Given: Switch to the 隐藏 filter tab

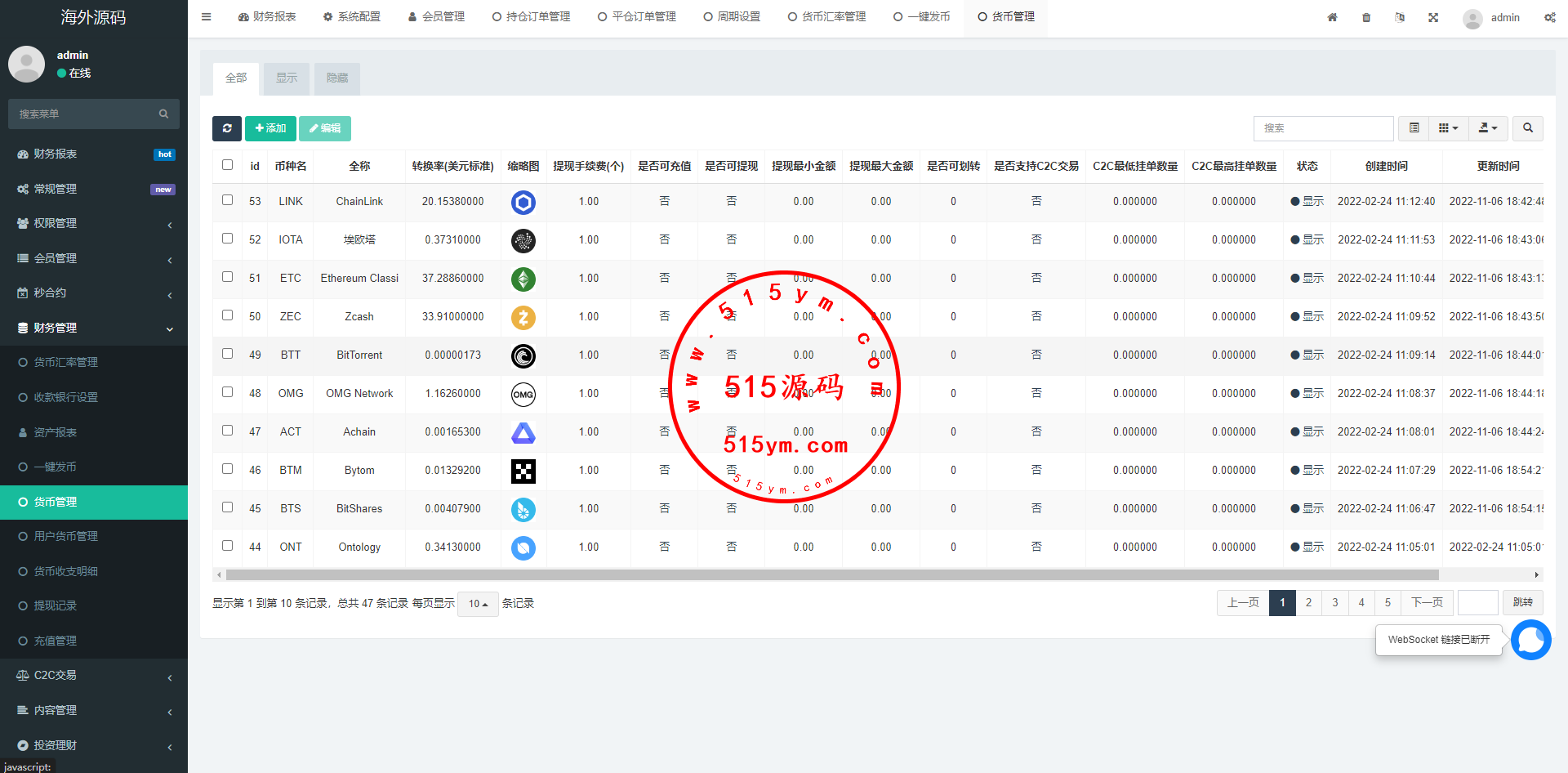Looking at the screenshot, I should 337,78.
